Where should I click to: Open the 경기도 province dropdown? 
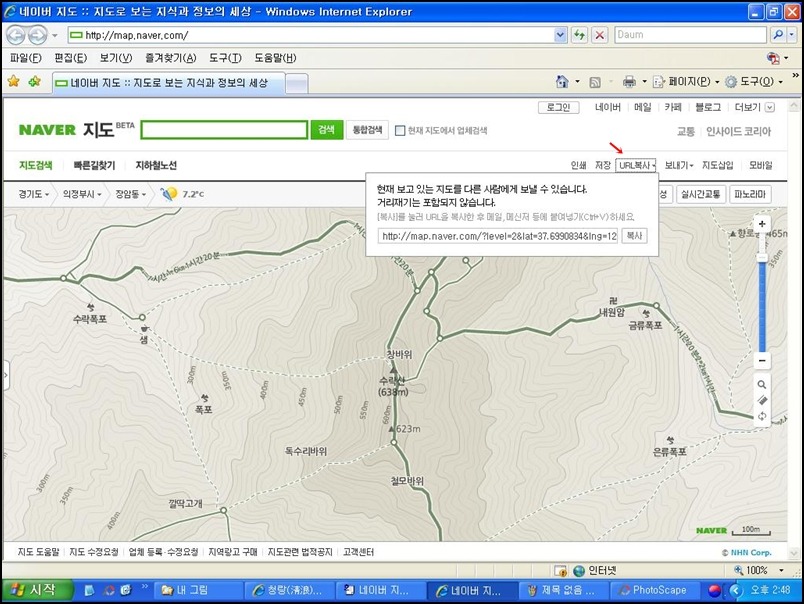coord(33,194)
